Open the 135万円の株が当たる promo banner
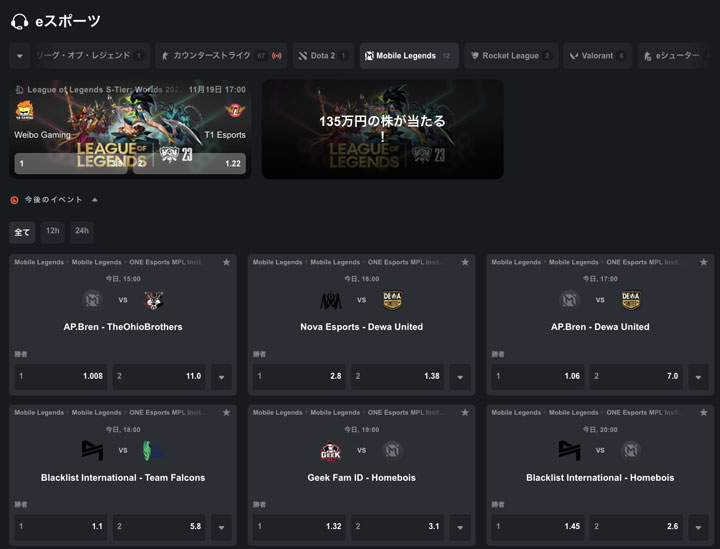This screenshot has width=720, height=549. coord(382,129)
